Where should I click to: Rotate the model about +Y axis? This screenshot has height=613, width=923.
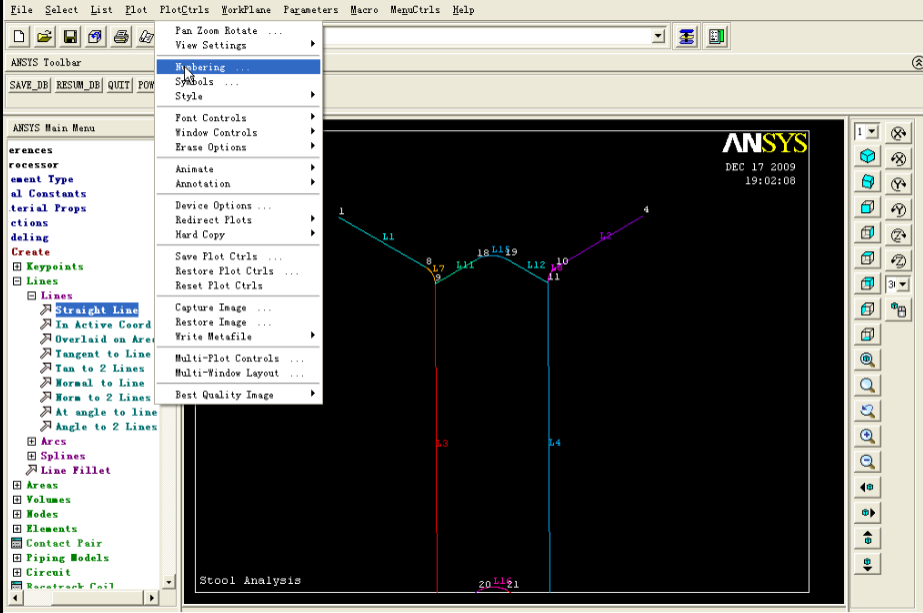[x=898, y=184]
